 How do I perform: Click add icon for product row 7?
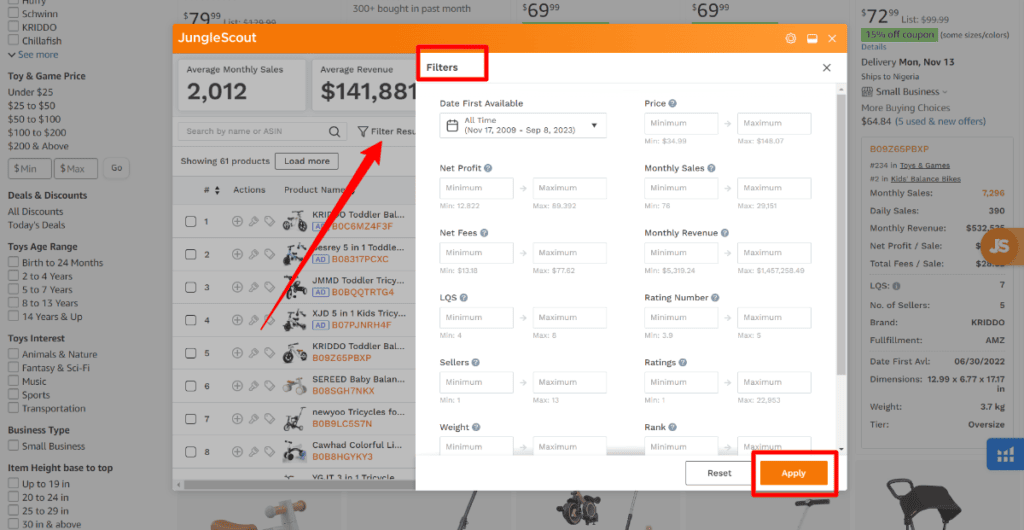[237, 419]
